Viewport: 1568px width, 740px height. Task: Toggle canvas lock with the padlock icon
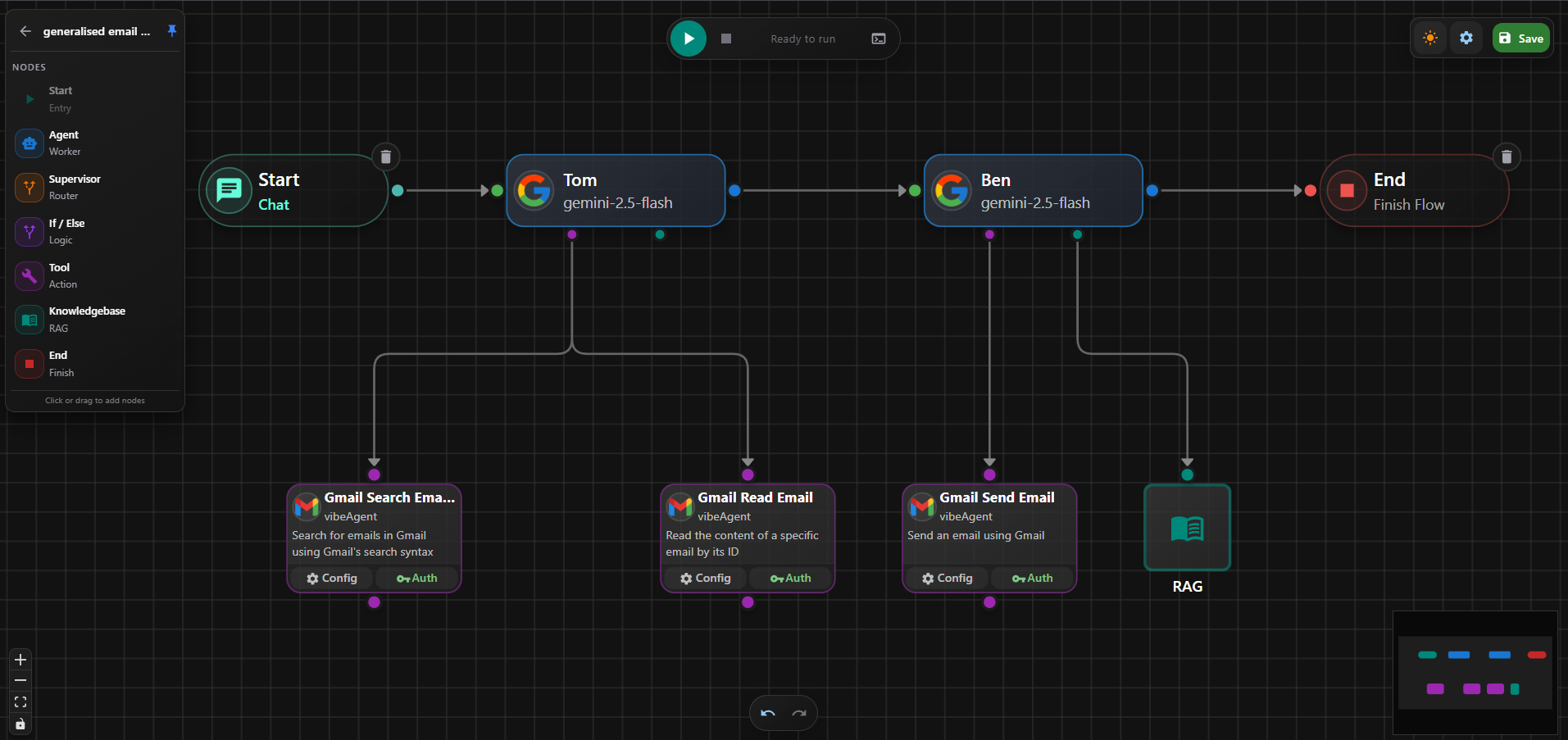click(x=20, y=724)
